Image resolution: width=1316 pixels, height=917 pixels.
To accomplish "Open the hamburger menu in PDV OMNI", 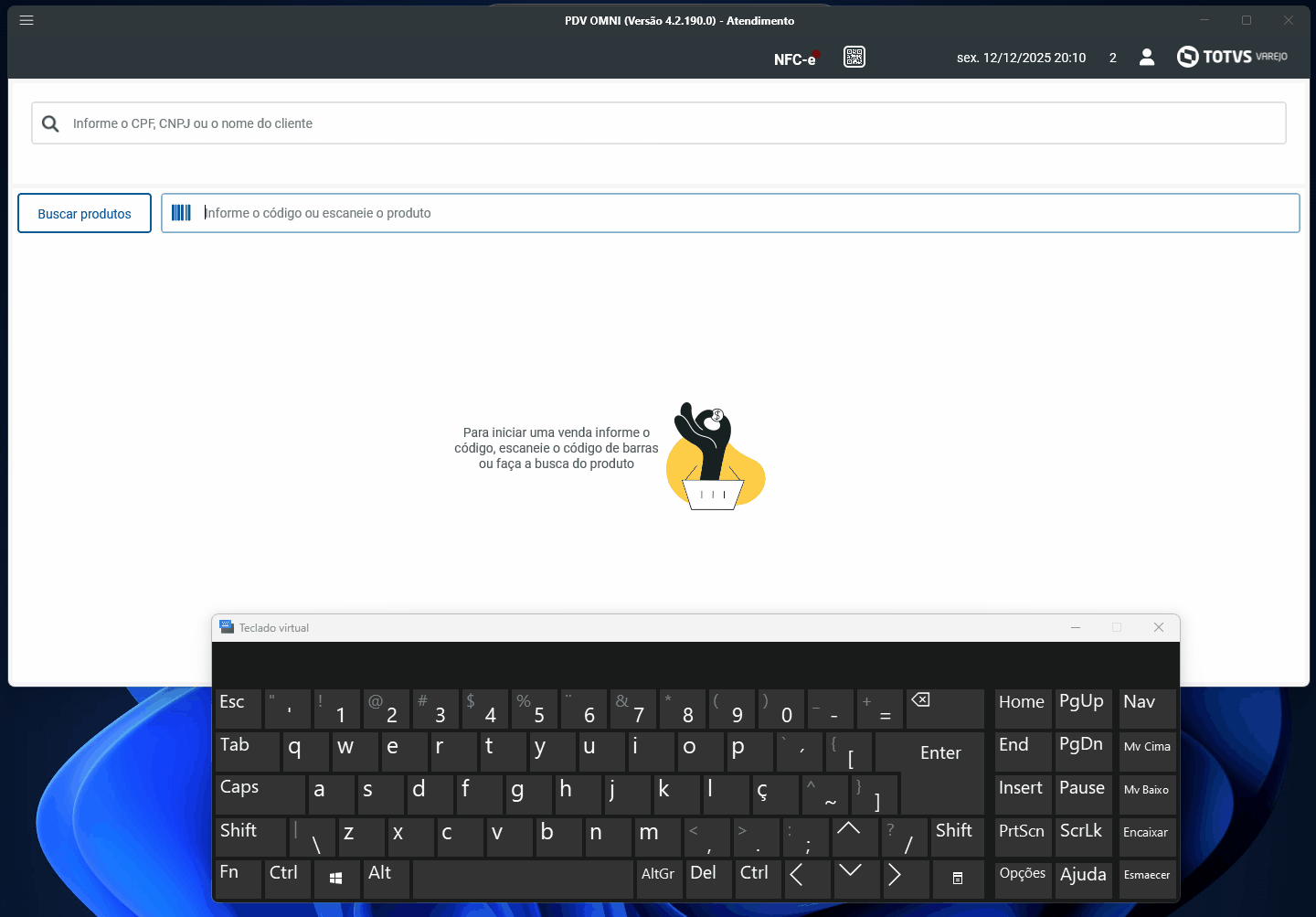I will (x=27, y=20).
